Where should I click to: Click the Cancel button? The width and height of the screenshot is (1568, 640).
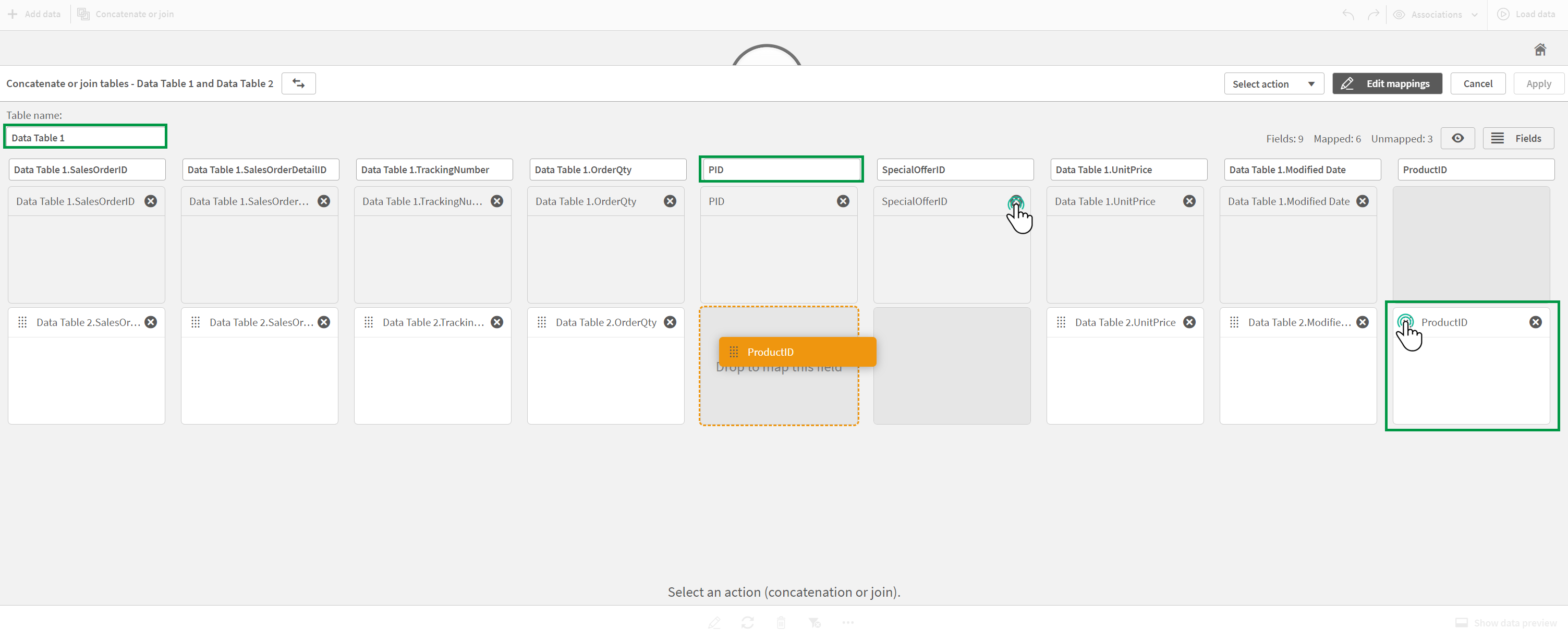(x=1477, y=84)
